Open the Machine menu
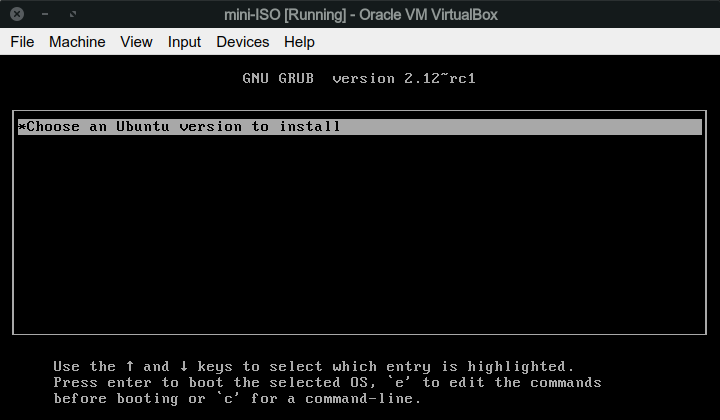This screenshot has height=420, width=720. tap(77, 42)
